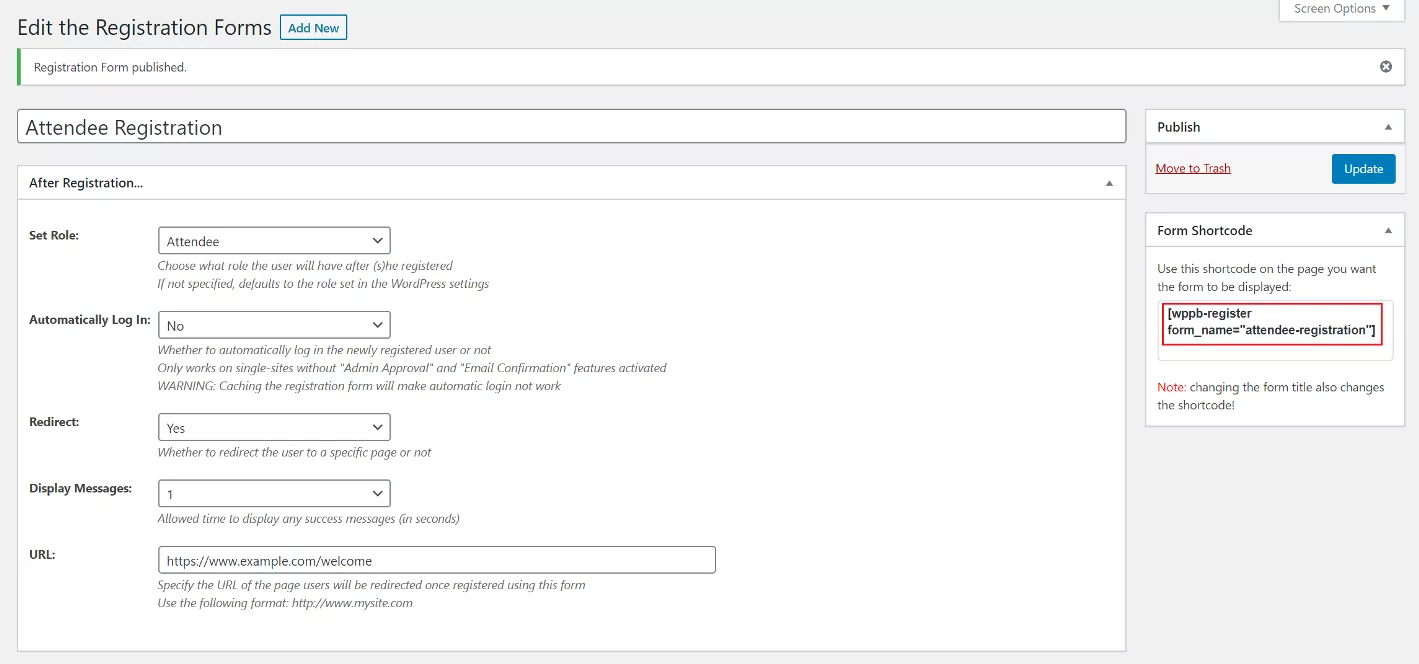
Task: Click the Add New button
Action: coord(313,28)
